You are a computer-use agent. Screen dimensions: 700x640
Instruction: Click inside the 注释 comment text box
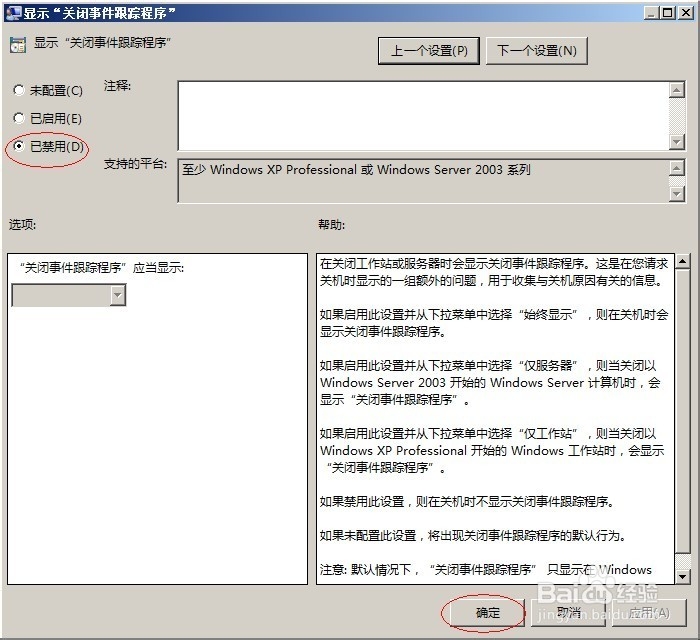click(x=423, y=116)
